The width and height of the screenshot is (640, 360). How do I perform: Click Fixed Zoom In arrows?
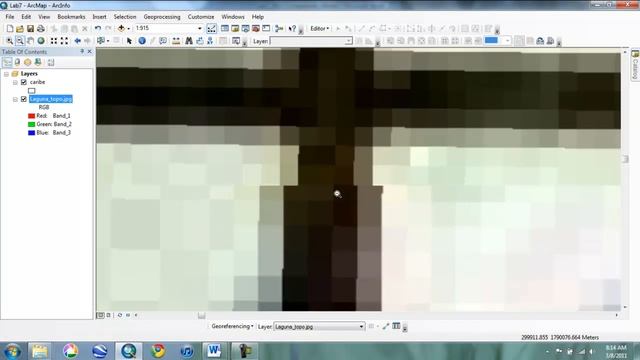(x=54, y=41)
